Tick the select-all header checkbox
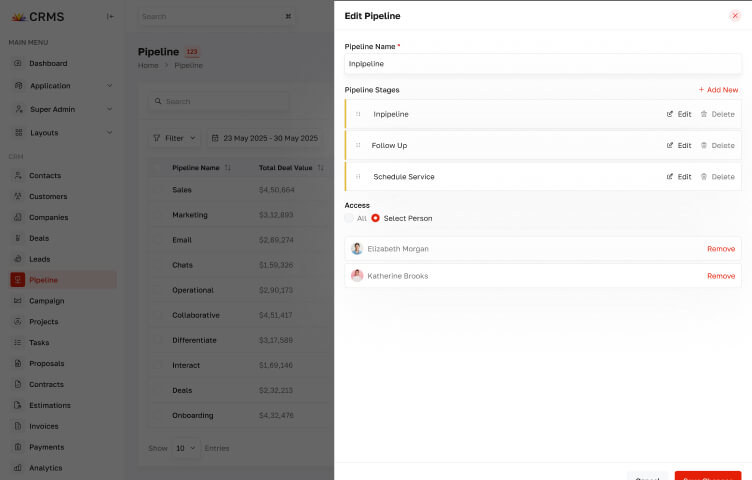Image resolution: width=752 pixels, height=480 pixels. pos(158,168)
